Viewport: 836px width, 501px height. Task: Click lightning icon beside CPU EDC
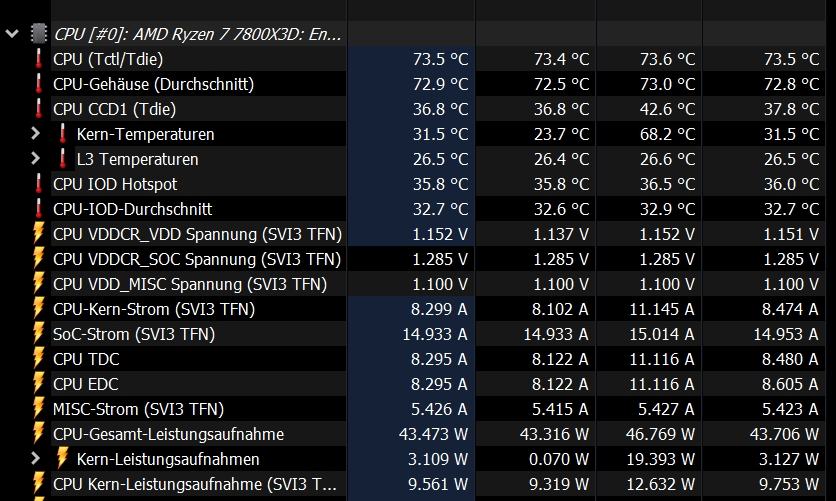pos(38,384)
